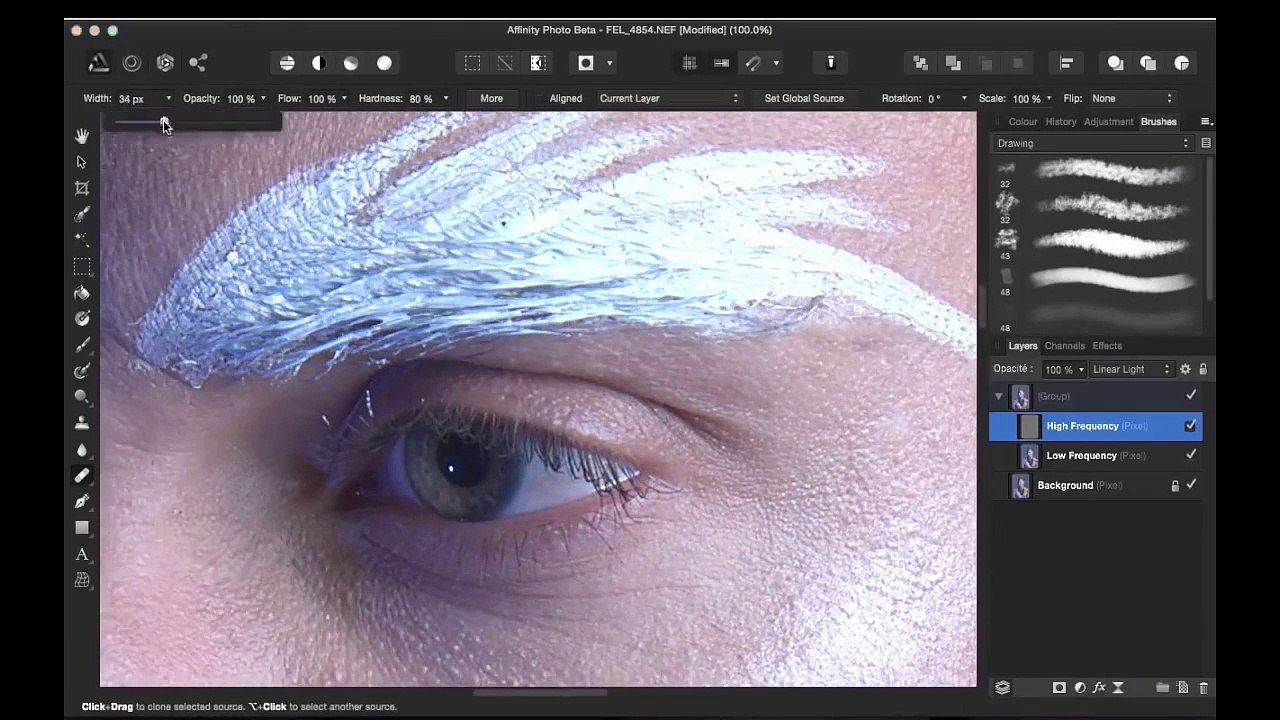
Task: Toggle visibility of Low Frequency layer
Action: (1191, 455)
